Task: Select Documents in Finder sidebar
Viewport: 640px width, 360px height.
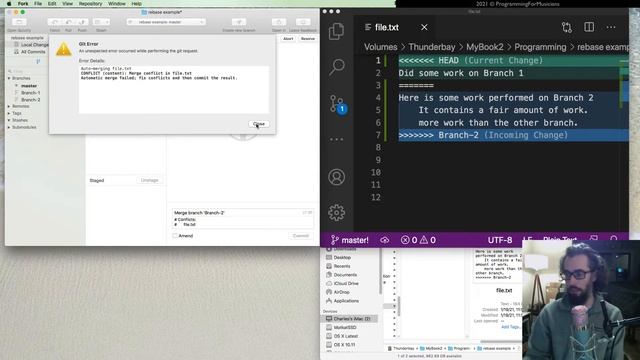Action: pyautogui.click(x=345, y=275)
